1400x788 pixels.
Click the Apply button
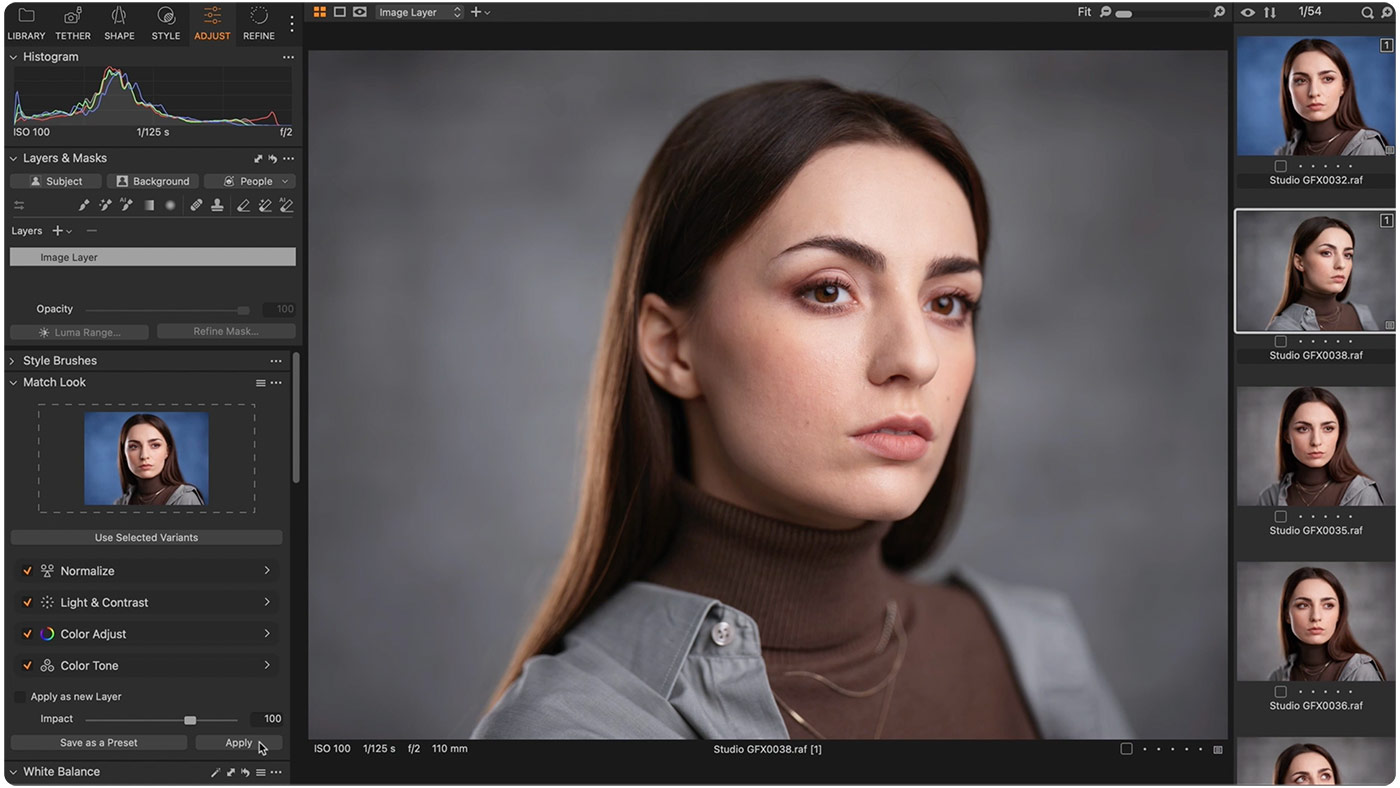pos(239,743)
